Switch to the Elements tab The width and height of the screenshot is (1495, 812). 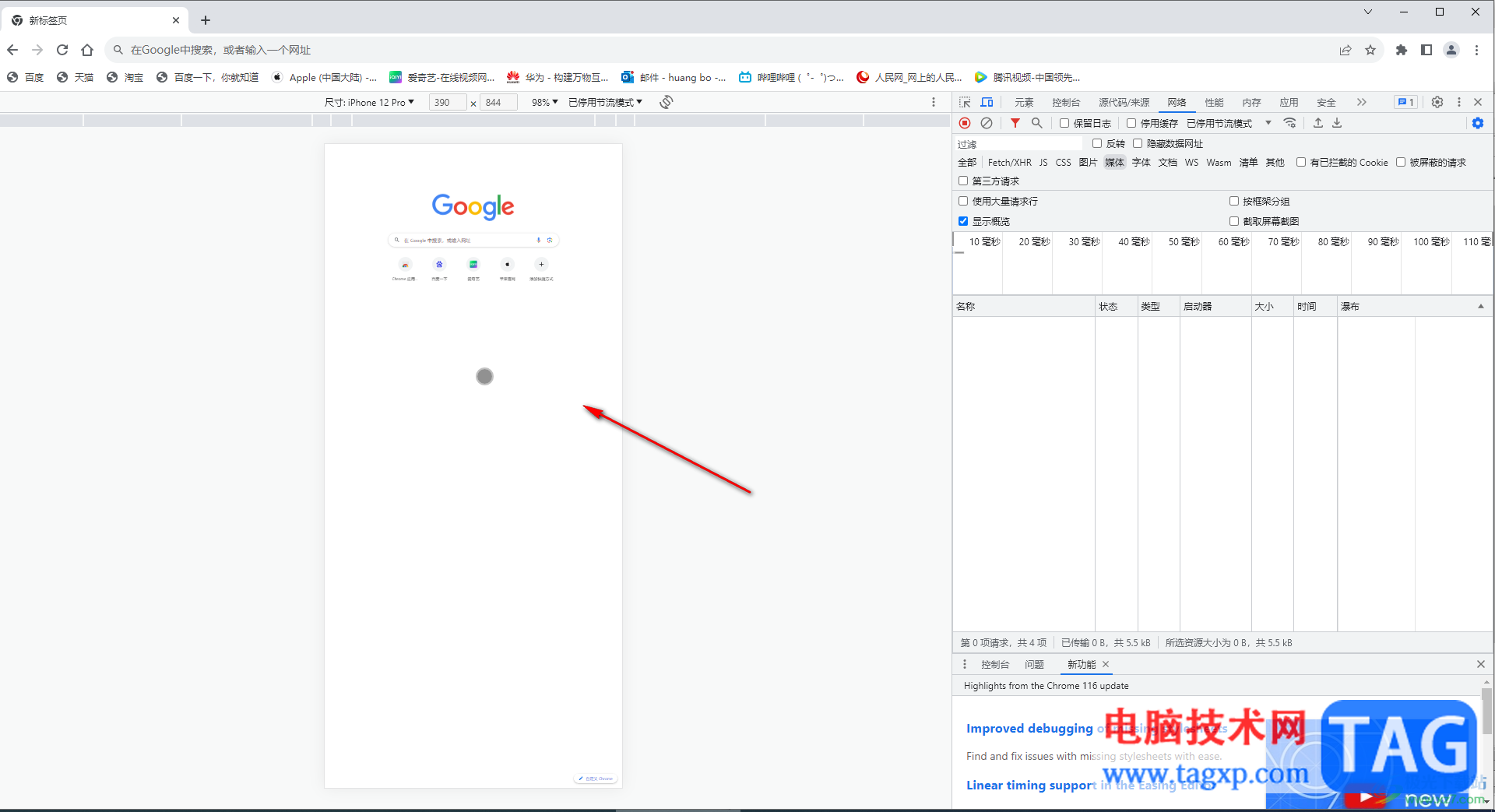(1024, 102)
